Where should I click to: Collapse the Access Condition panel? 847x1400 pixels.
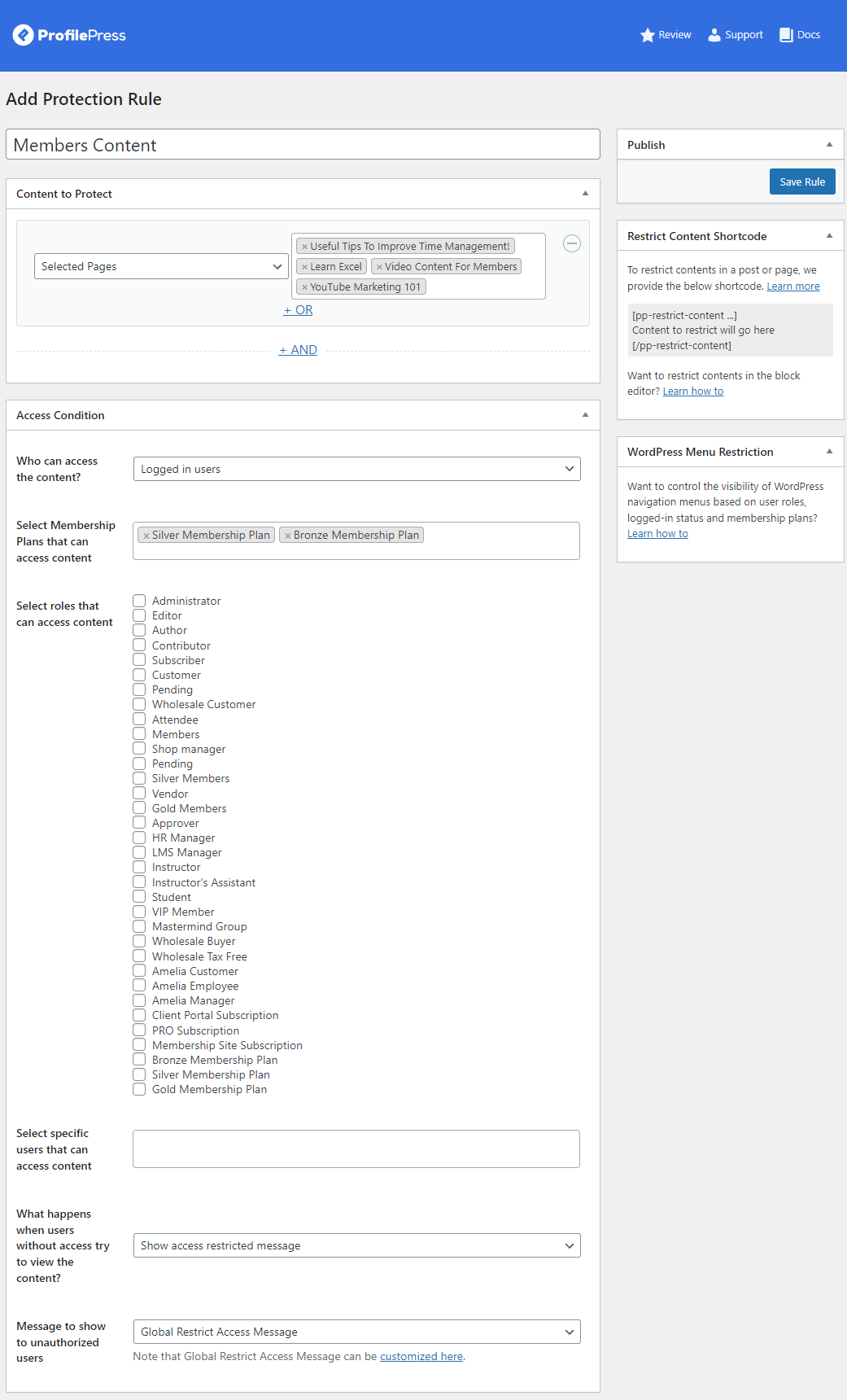(585, 415)
